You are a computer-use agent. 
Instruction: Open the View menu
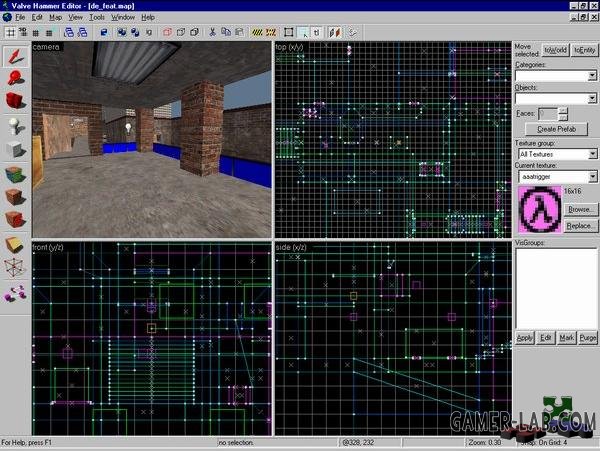(75, 17)
